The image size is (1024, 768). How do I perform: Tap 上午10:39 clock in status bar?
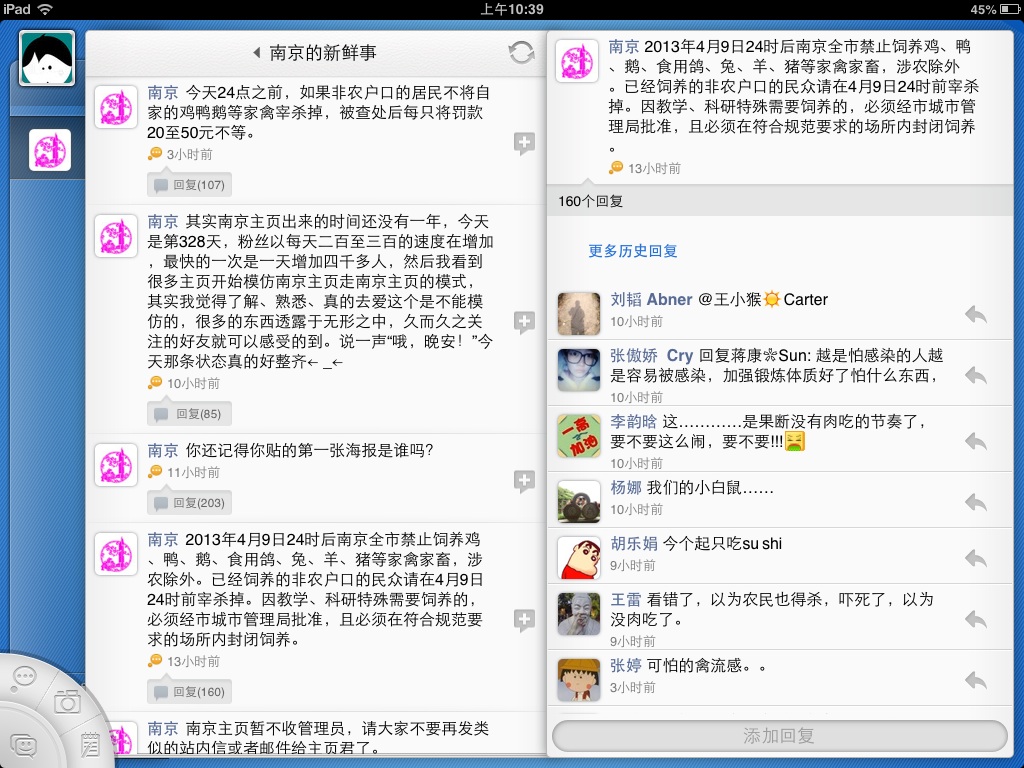[511, 9]
